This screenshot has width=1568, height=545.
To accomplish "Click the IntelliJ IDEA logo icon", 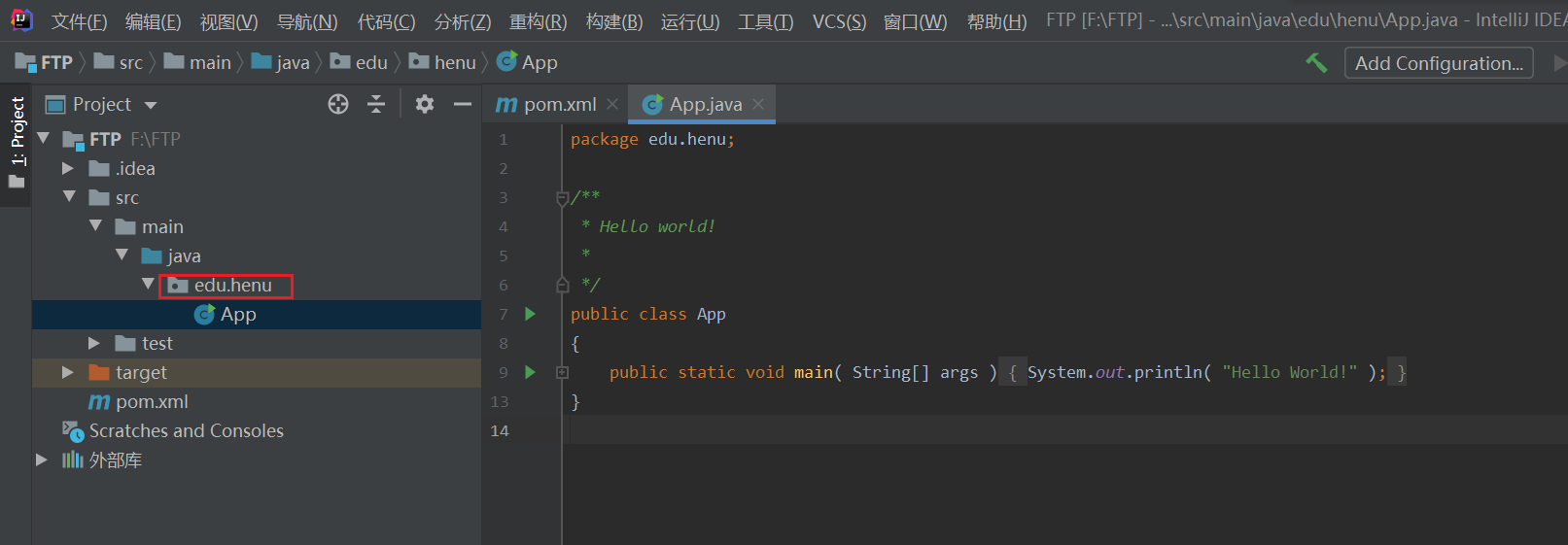I will 20,20.
